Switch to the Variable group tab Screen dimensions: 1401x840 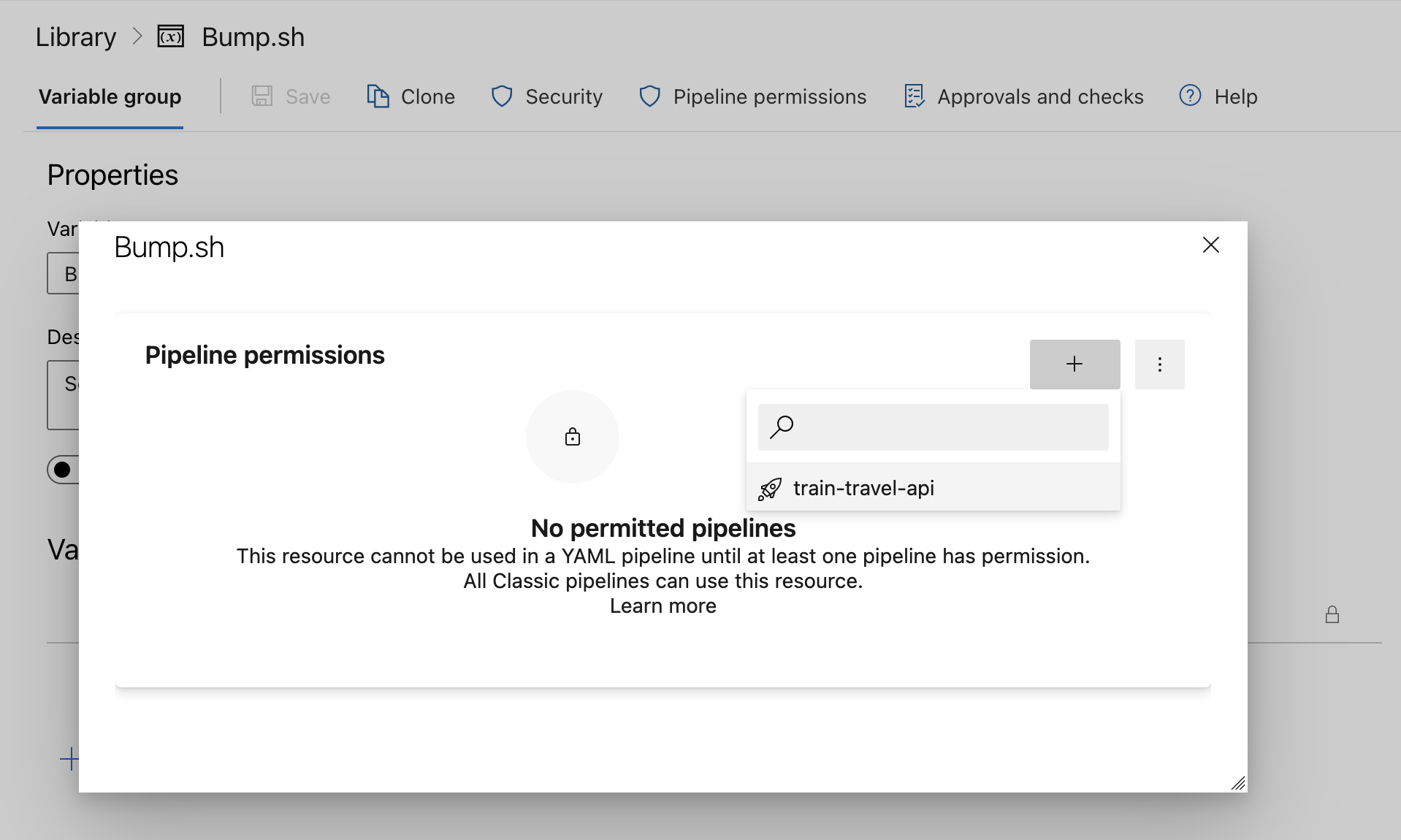click(110, 96)
